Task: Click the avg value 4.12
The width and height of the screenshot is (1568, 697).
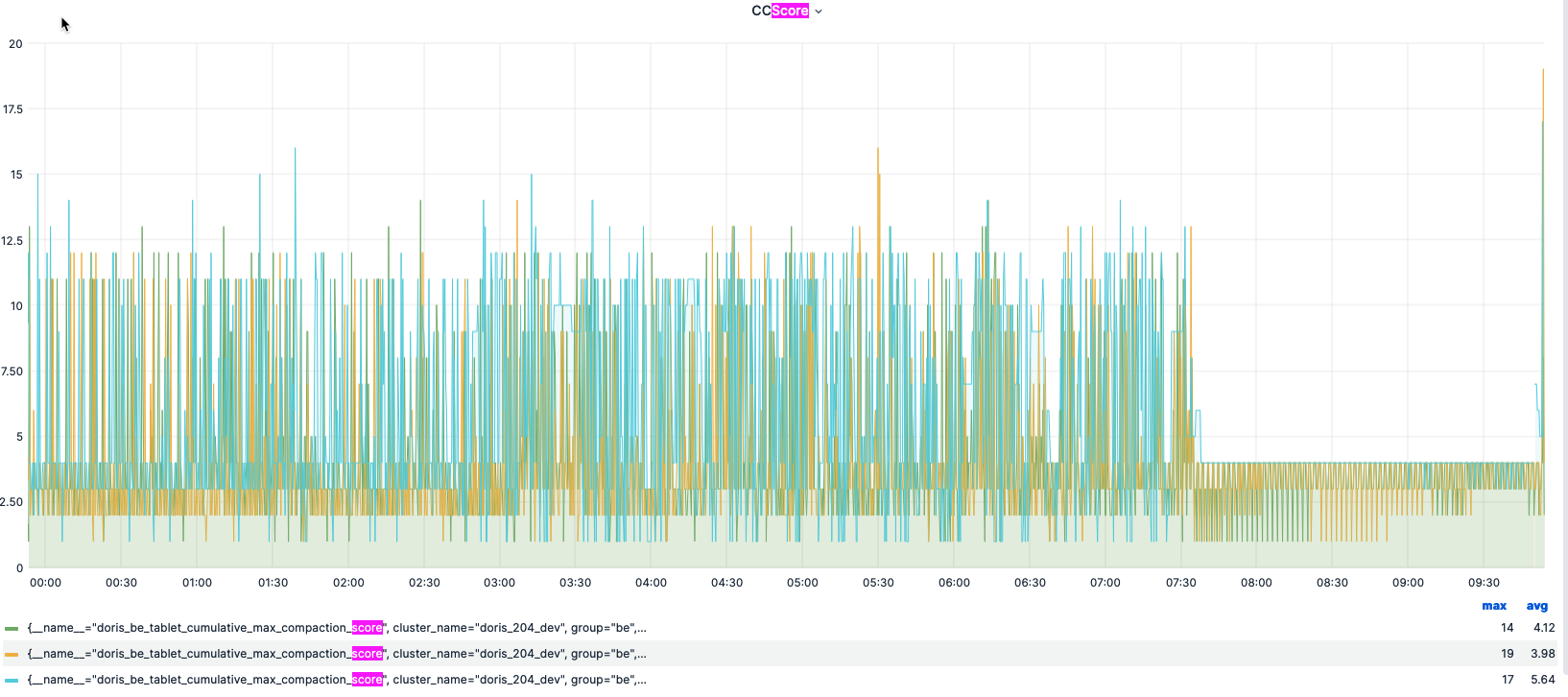Action: (x=1544, y=628)
